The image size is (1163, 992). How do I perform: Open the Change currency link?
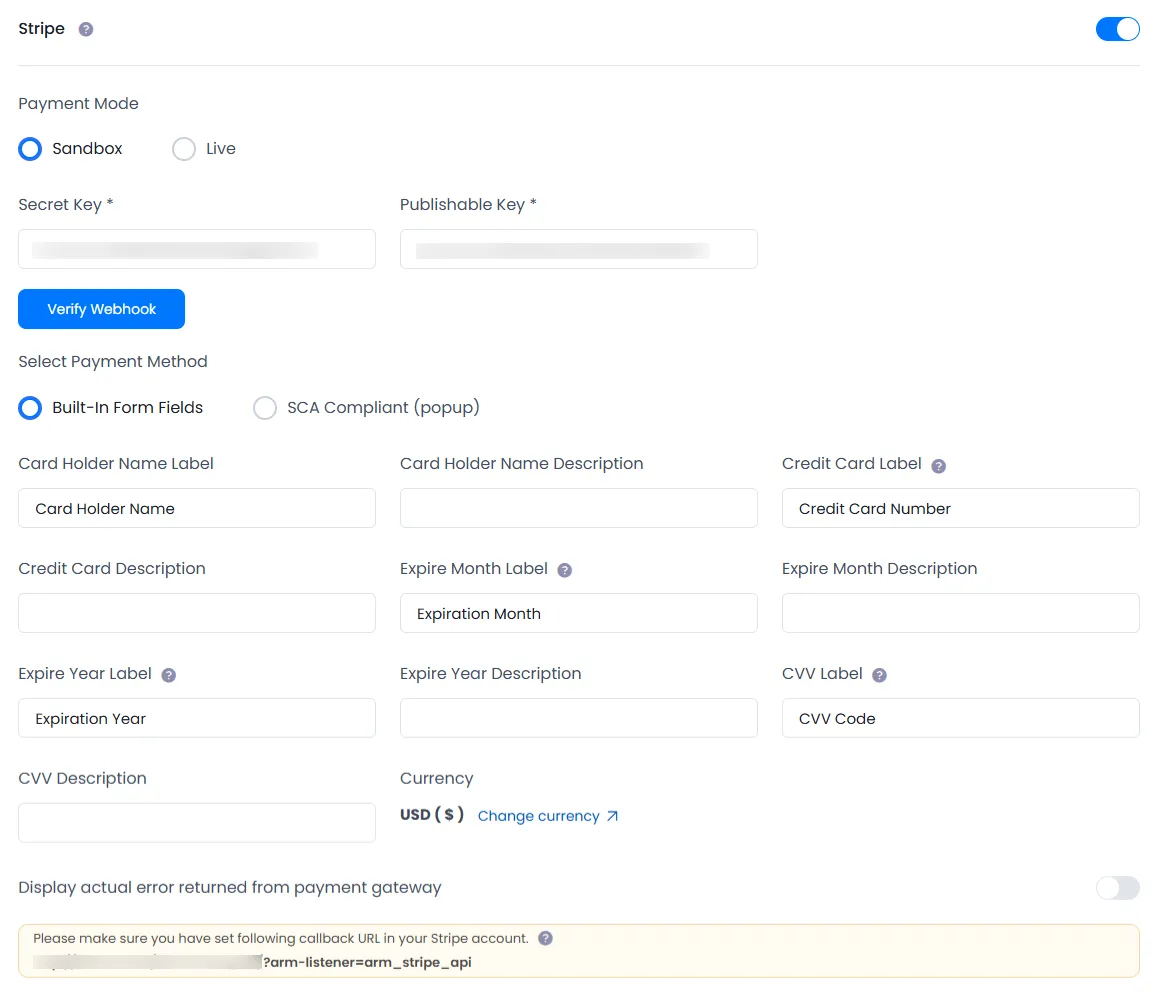coord(538,816)
